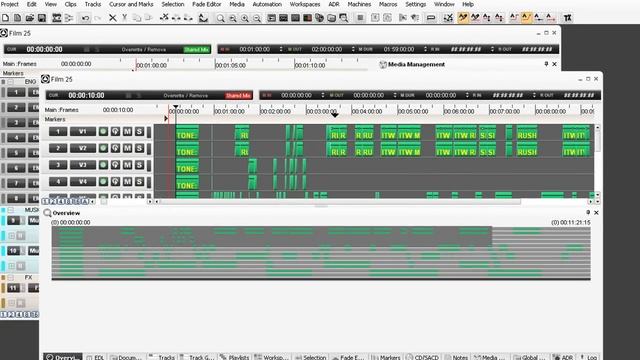This screenshot has height=360, width=640.
Task: Click the scissors toolbar icon at far right
Action: click(567, 18)
